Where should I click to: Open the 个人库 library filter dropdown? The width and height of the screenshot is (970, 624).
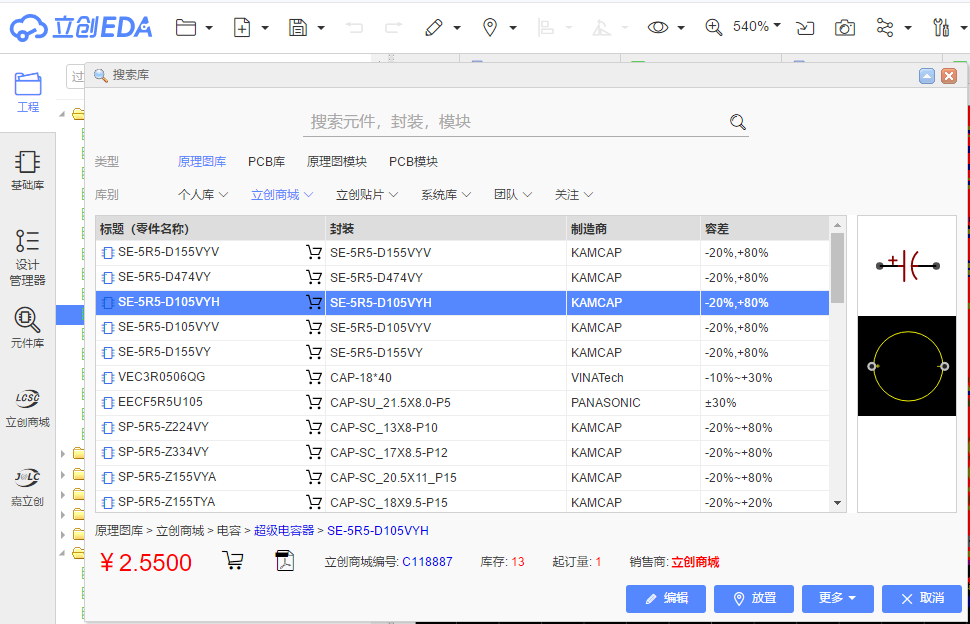click(200, 194)
